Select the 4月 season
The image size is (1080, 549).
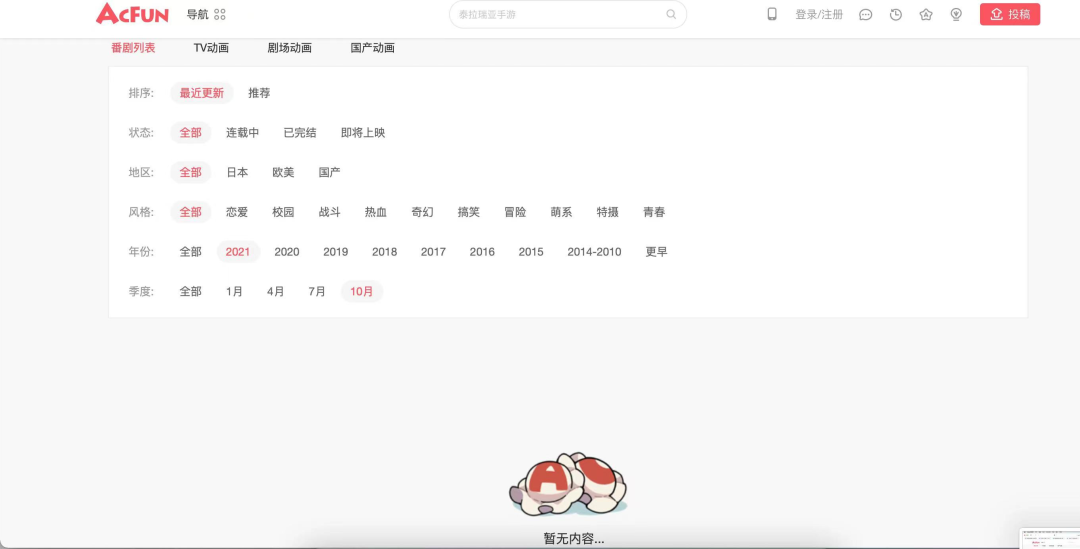[276, 291]
